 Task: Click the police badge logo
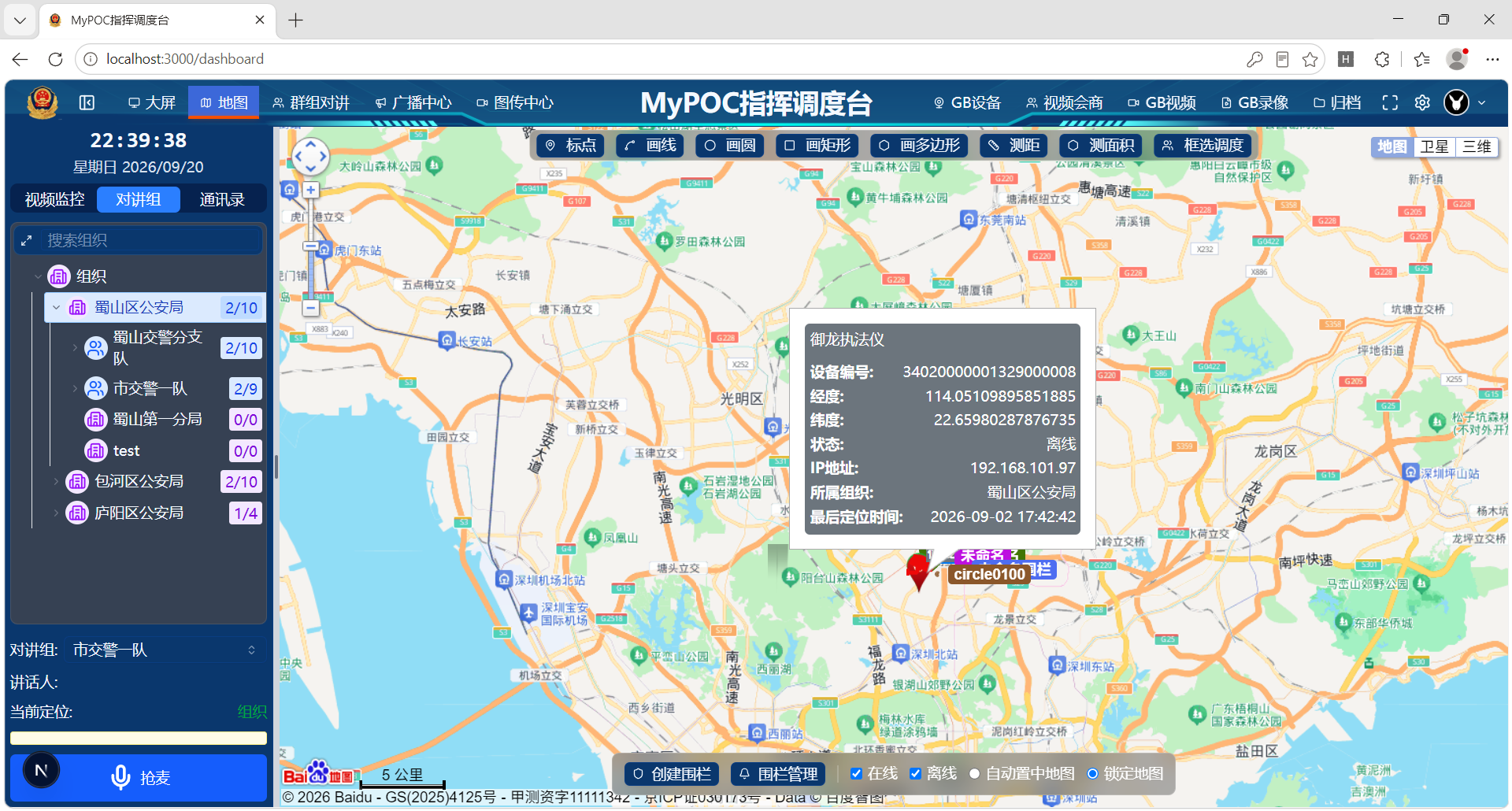point(42,102)
